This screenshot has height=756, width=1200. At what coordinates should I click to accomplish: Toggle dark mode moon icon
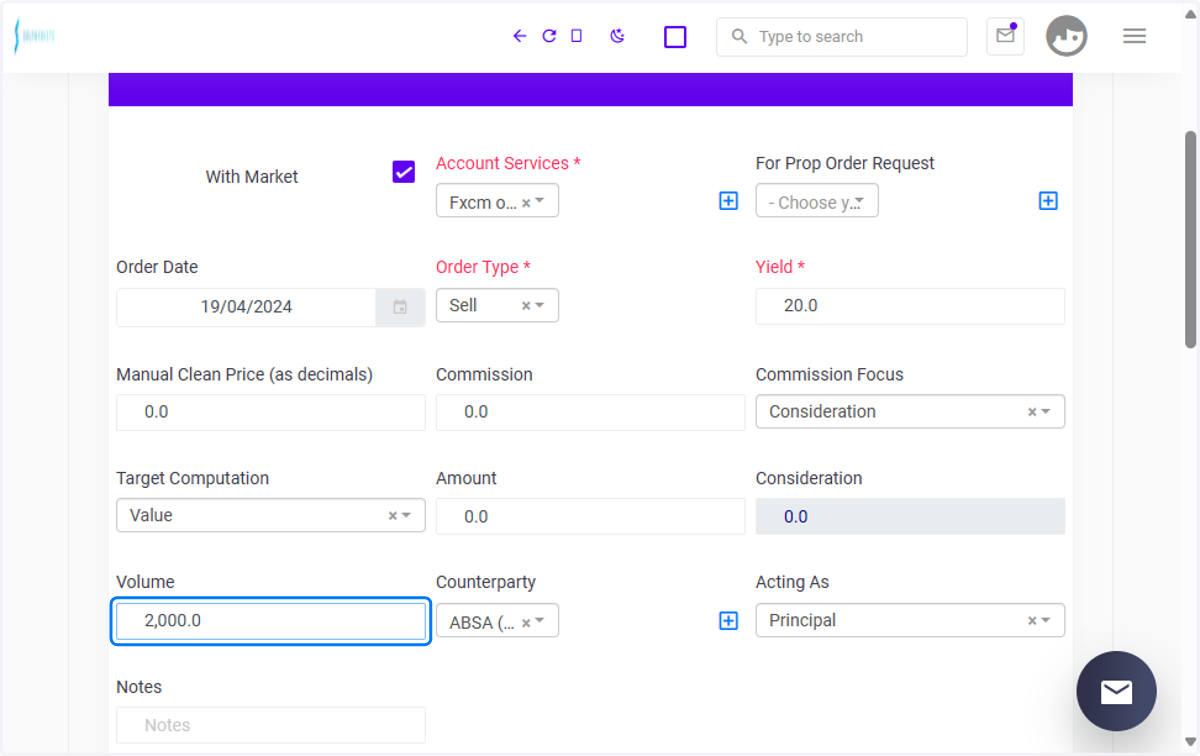618,36
